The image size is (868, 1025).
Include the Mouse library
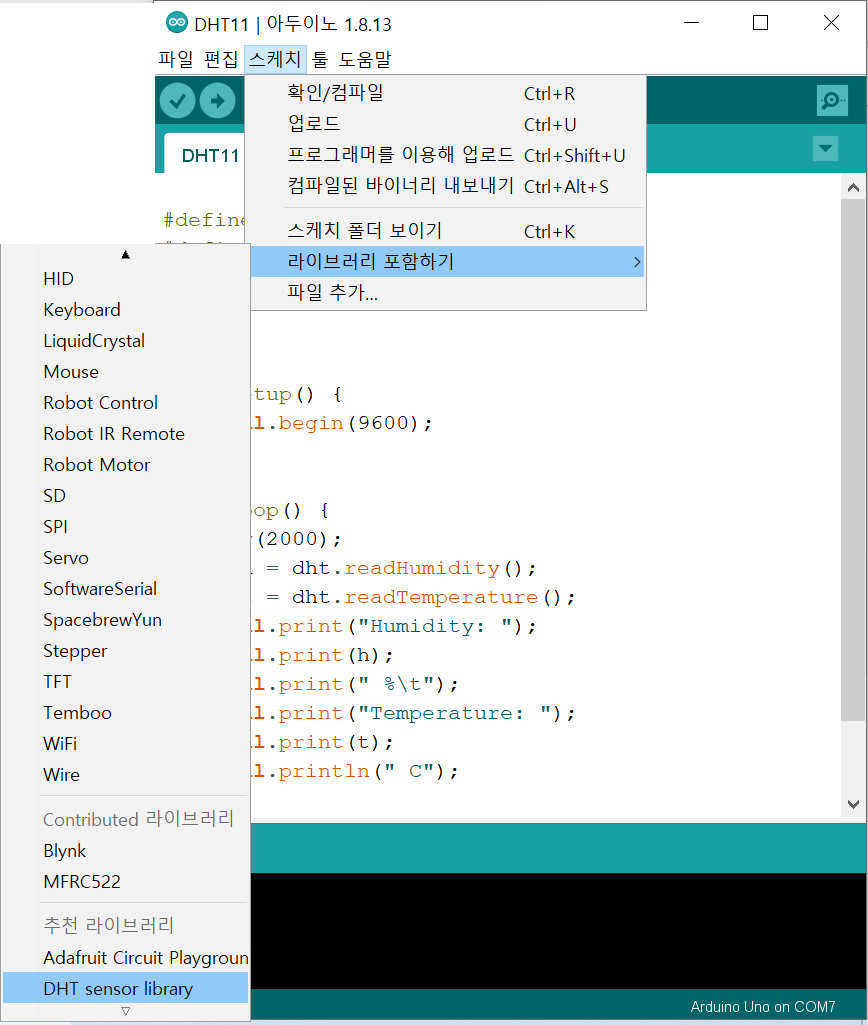[125, 372]
